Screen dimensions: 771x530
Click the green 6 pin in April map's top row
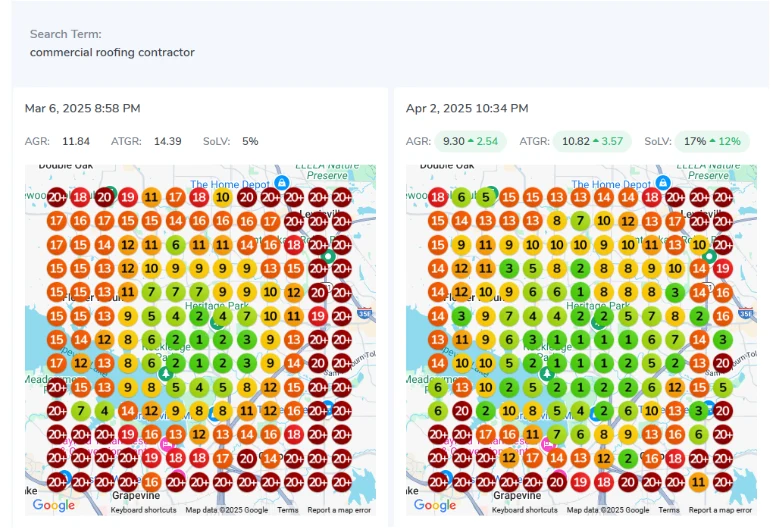461,197
